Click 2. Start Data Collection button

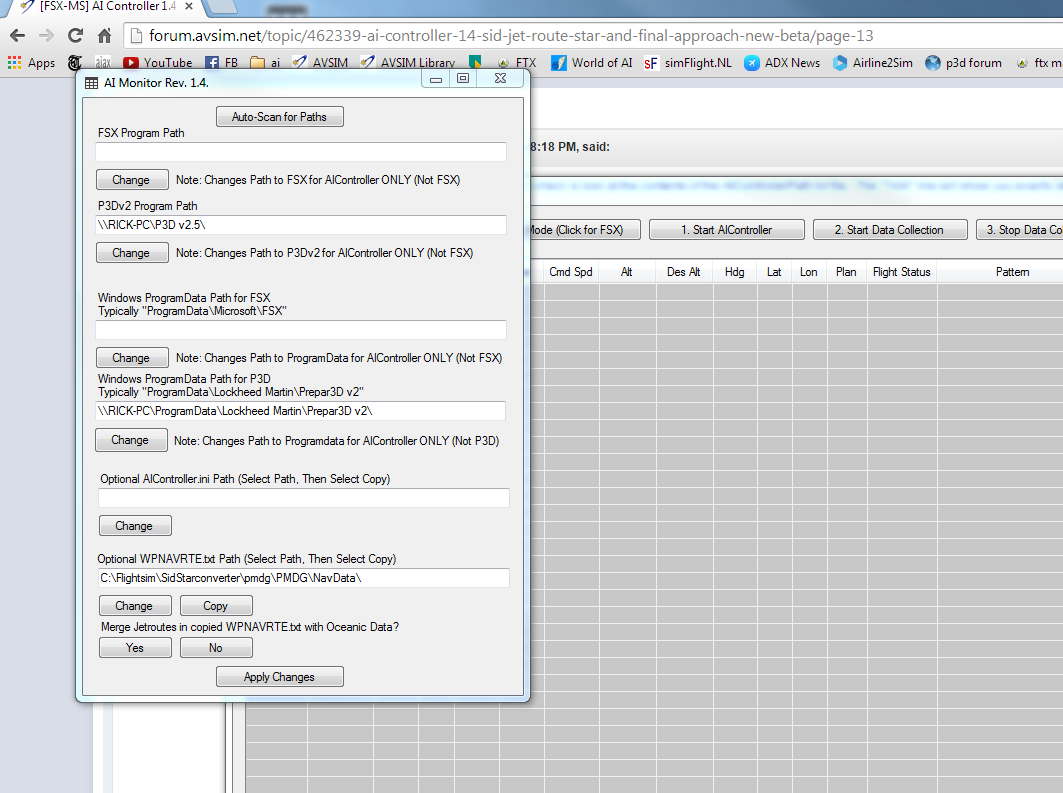tap(889, 230)
